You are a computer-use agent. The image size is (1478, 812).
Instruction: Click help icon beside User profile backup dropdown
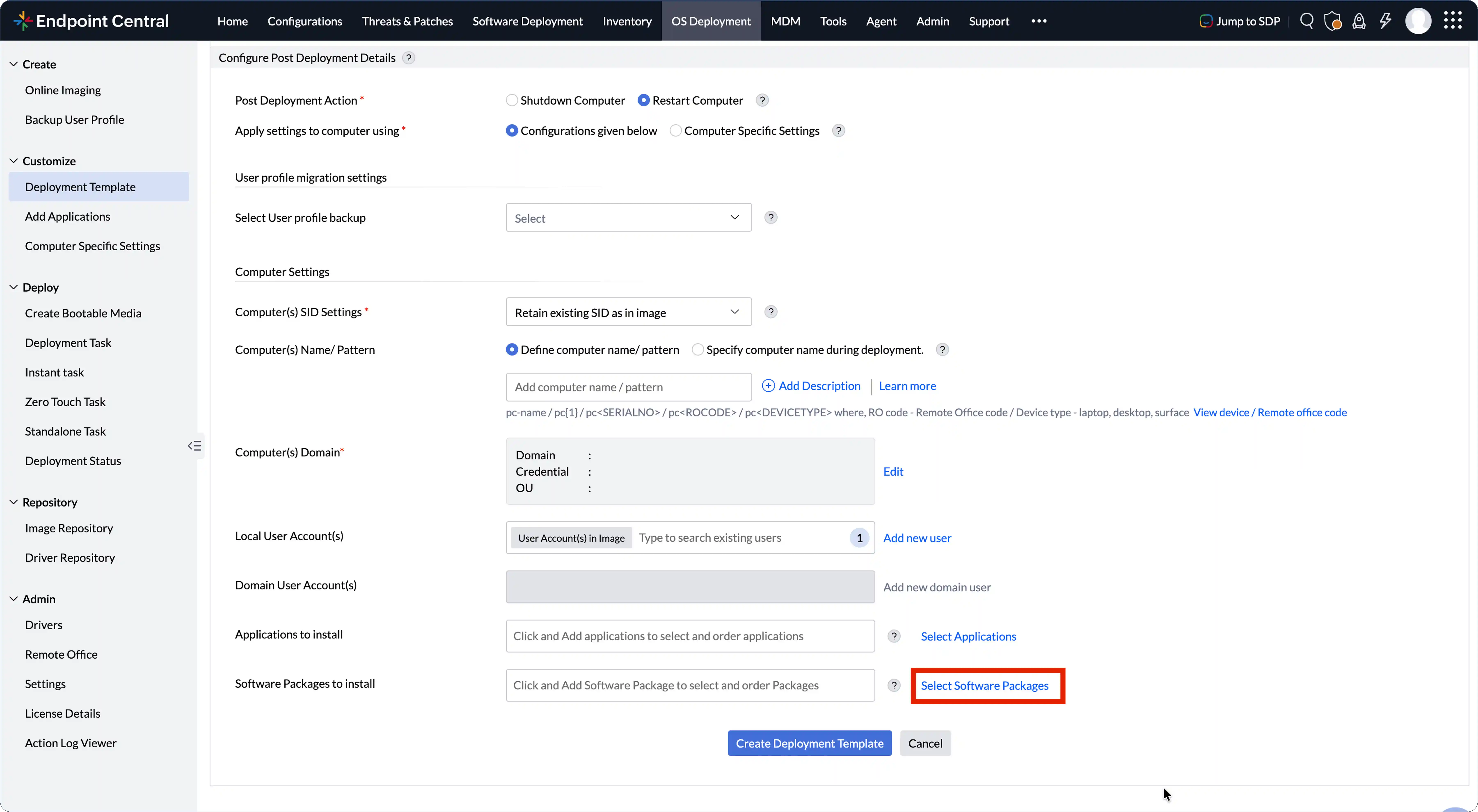coord(771,217)
